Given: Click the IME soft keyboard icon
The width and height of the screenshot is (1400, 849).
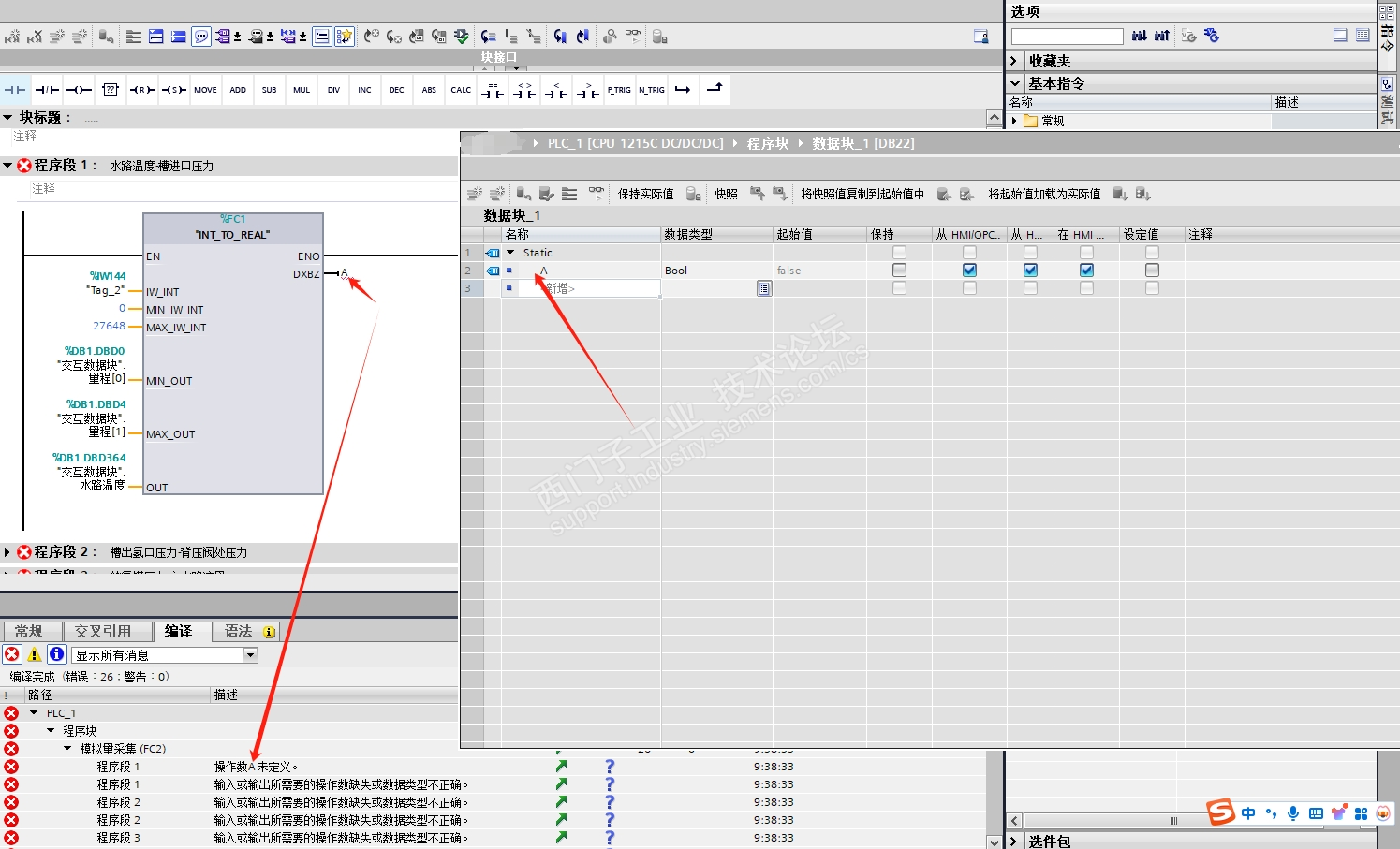Looking at the screenshot, I should click(x=1316, y=813).
